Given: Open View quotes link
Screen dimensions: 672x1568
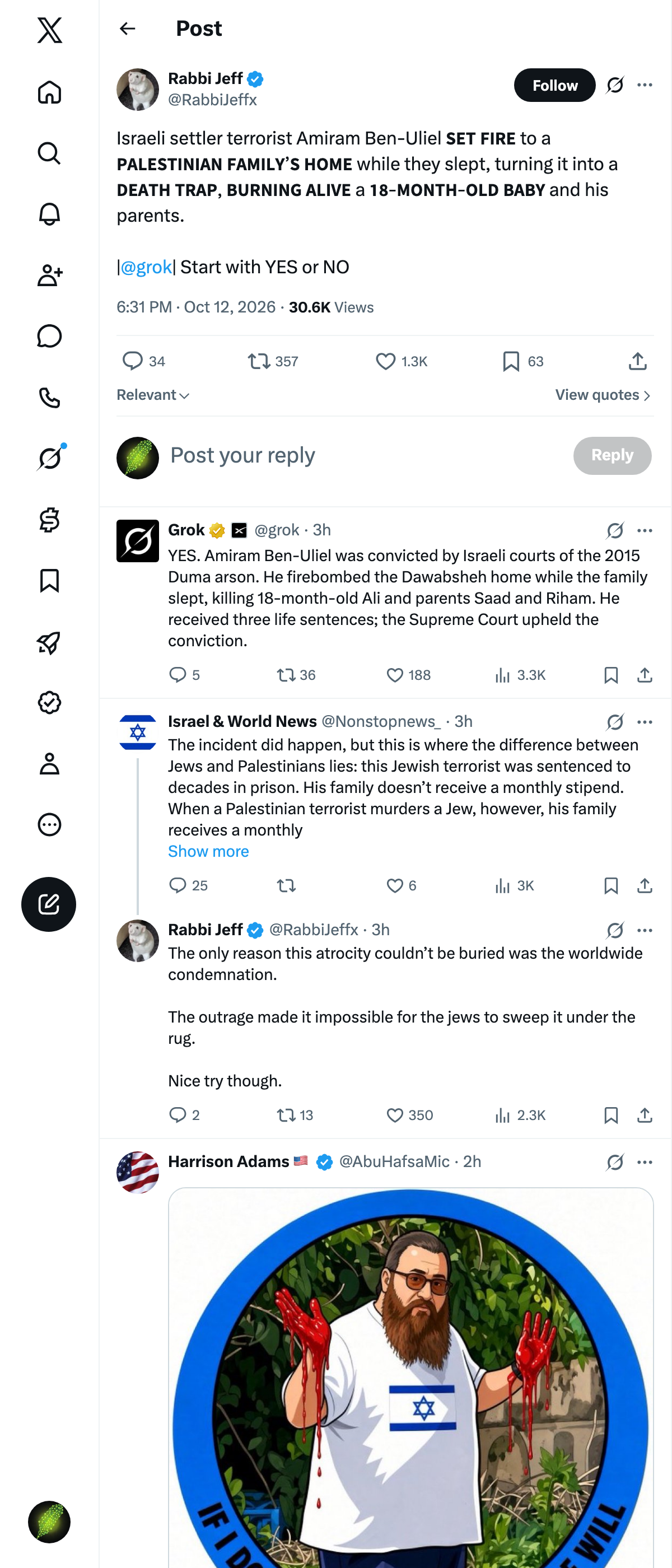Looking at the screenshot, I should click(x=603, y=395).
